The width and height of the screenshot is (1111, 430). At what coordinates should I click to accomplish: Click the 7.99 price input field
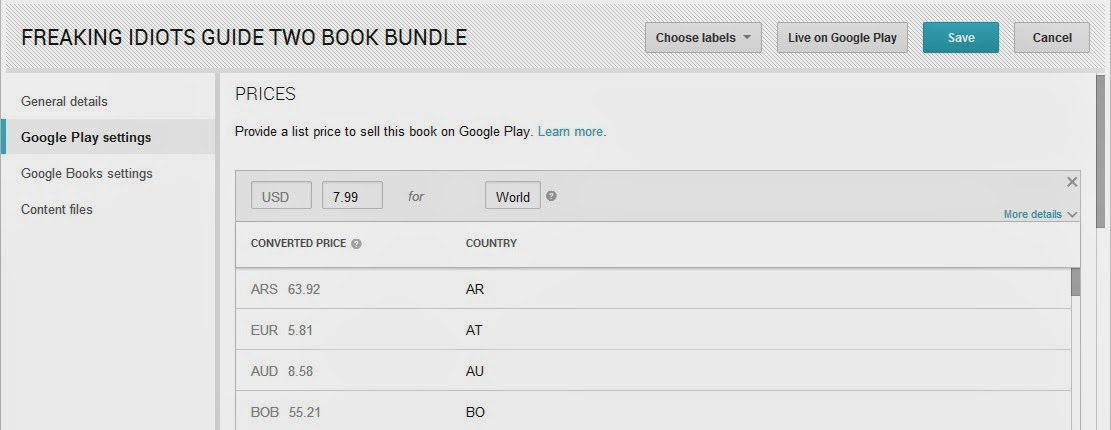click(x=352, y=196)
